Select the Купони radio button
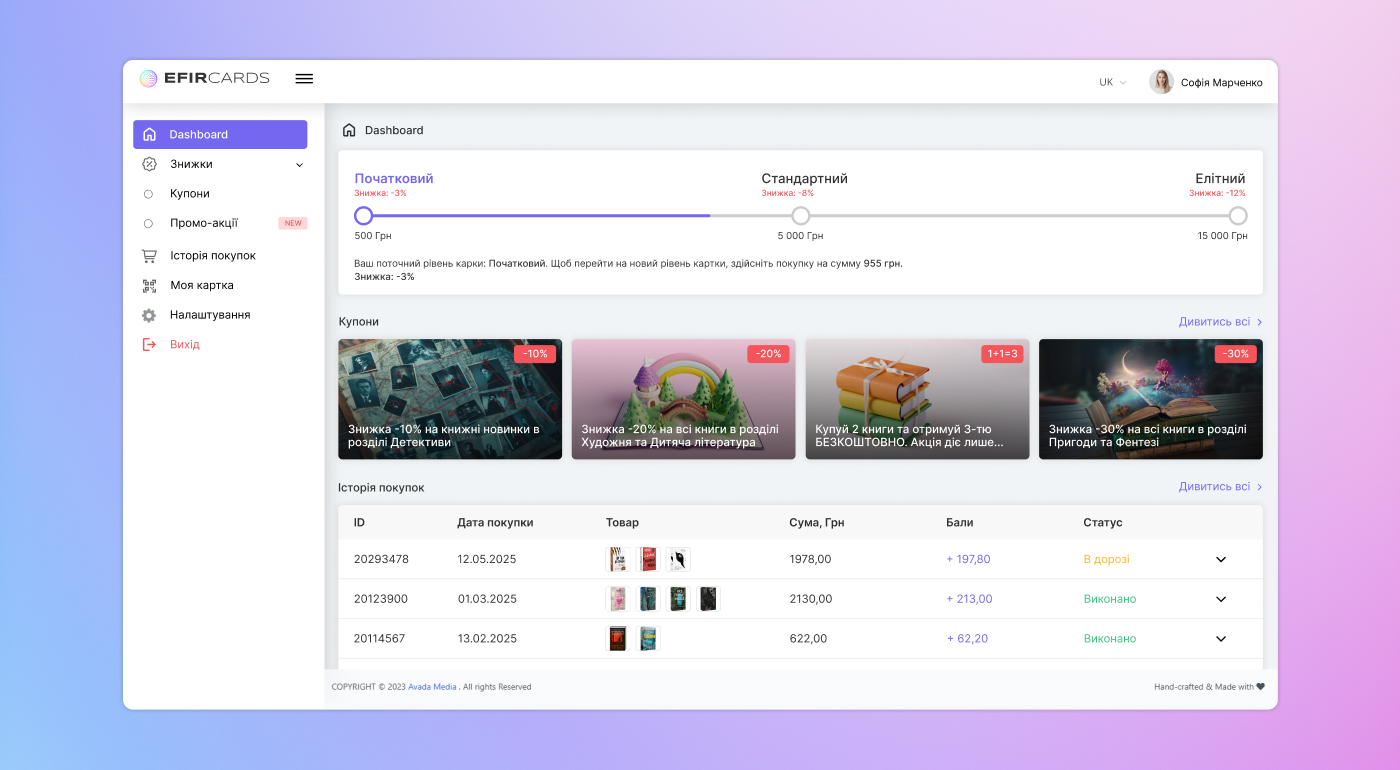 tap(147, 193)
